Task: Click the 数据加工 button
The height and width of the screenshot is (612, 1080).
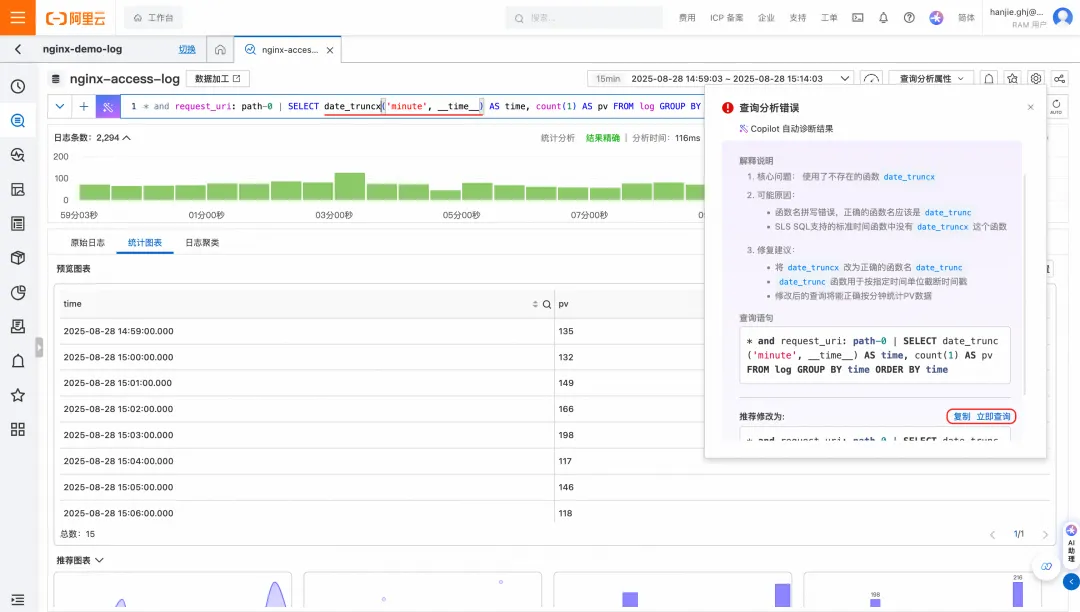Action: [x=218, y=78]
